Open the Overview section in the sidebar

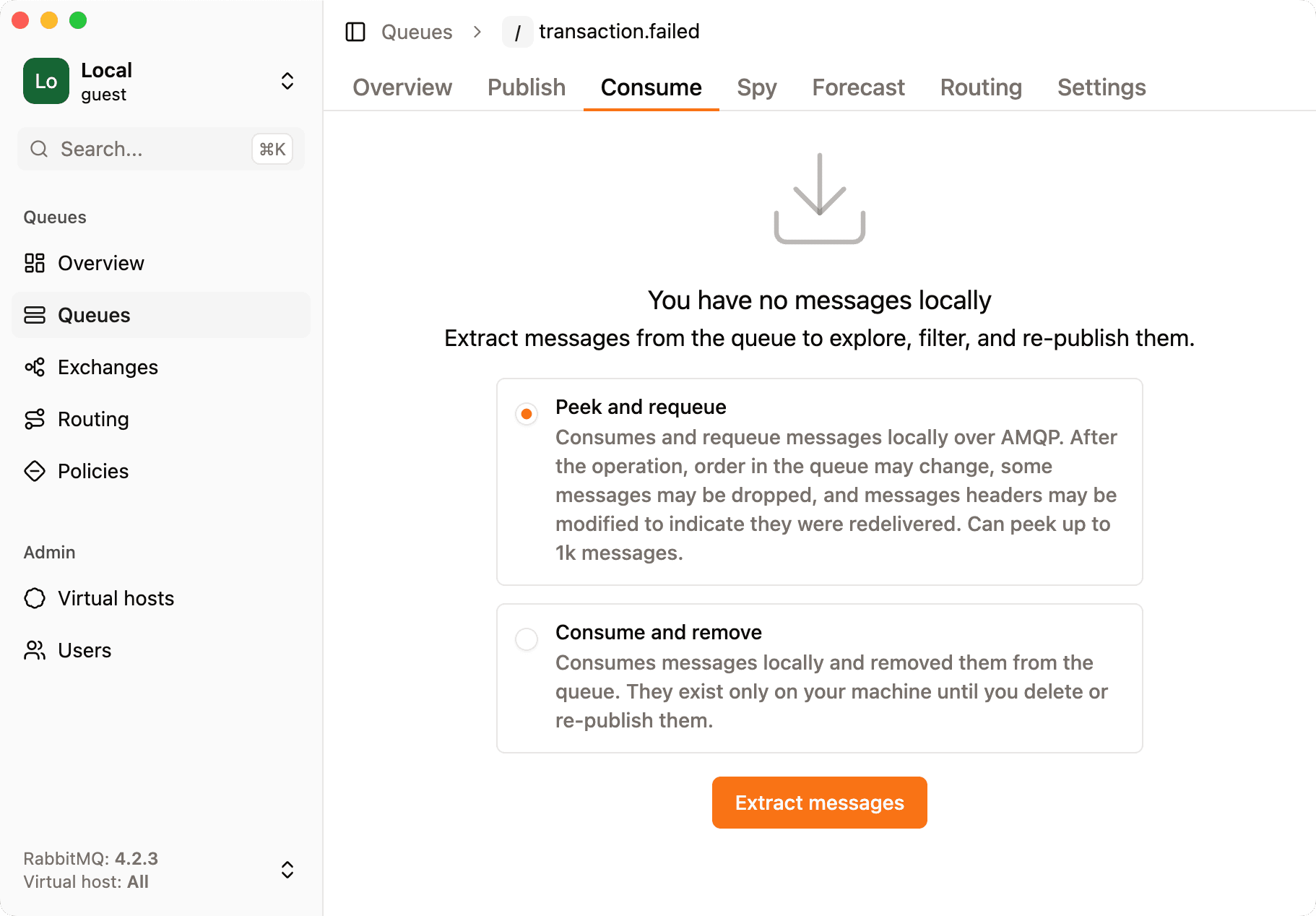coord(100,263)
